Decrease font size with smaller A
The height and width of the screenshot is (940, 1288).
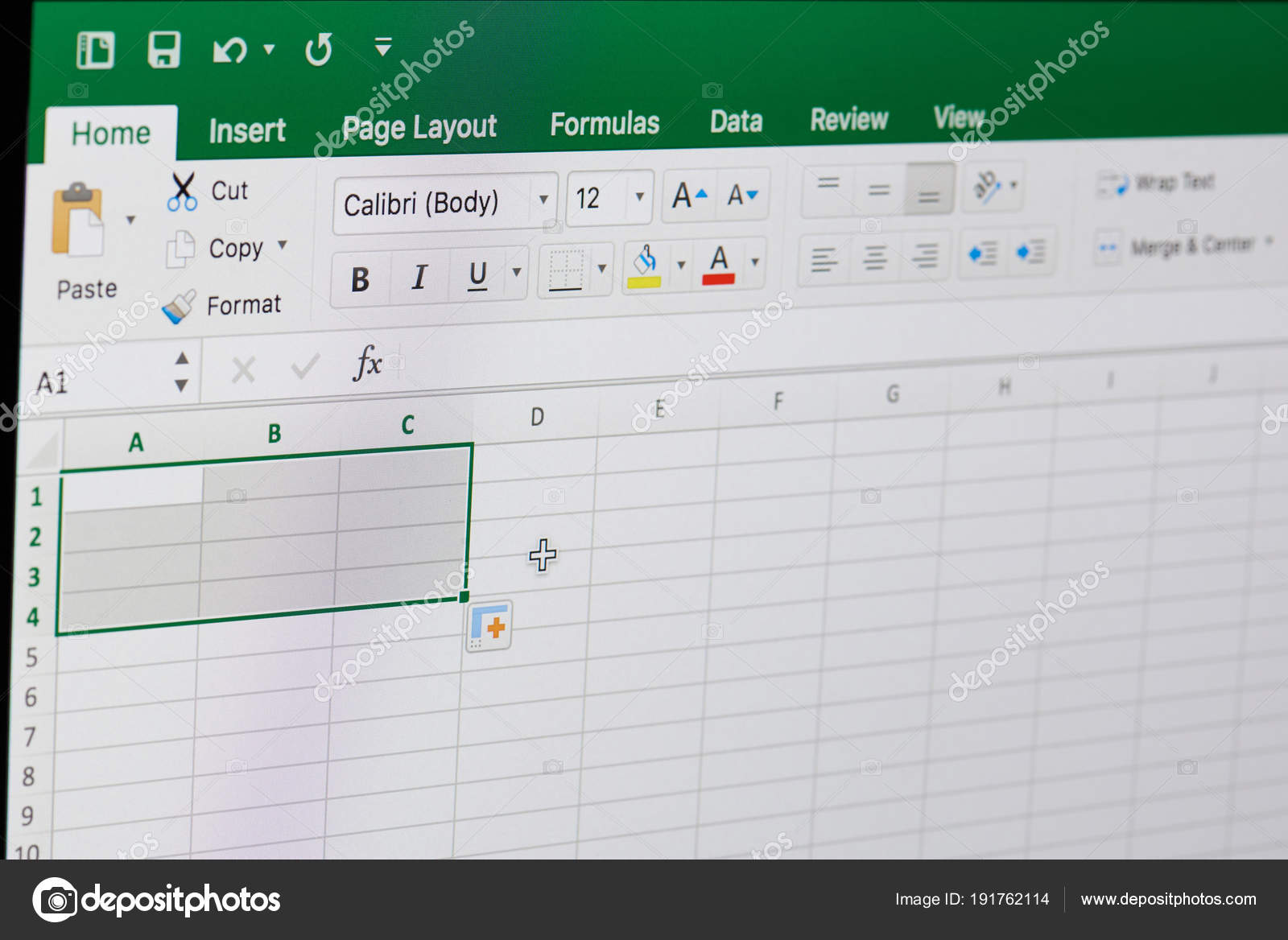coord(742,194)
